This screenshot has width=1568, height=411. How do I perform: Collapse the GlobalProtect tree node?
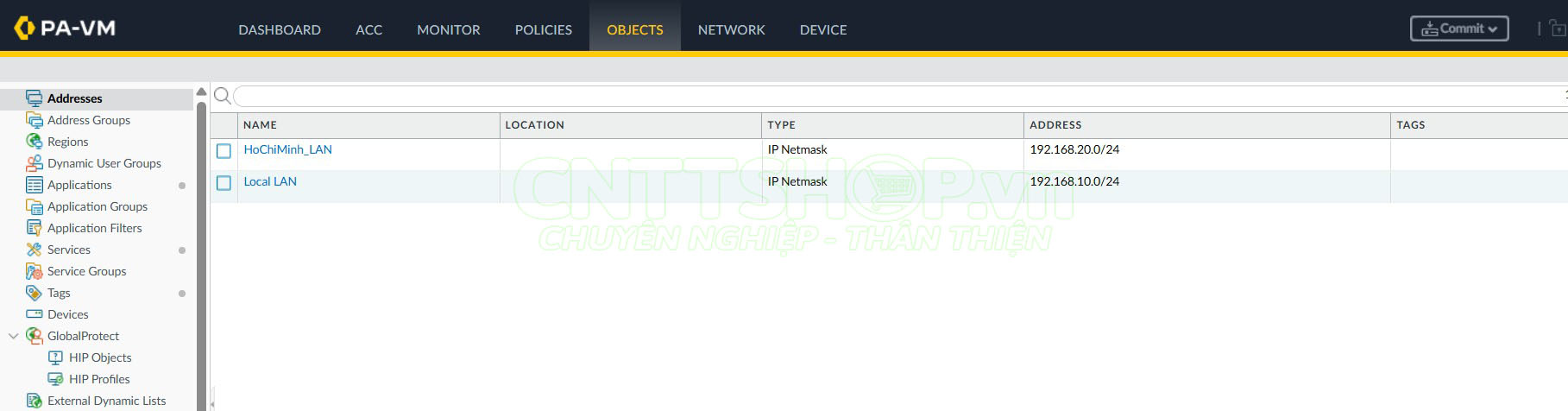point(13,336)
